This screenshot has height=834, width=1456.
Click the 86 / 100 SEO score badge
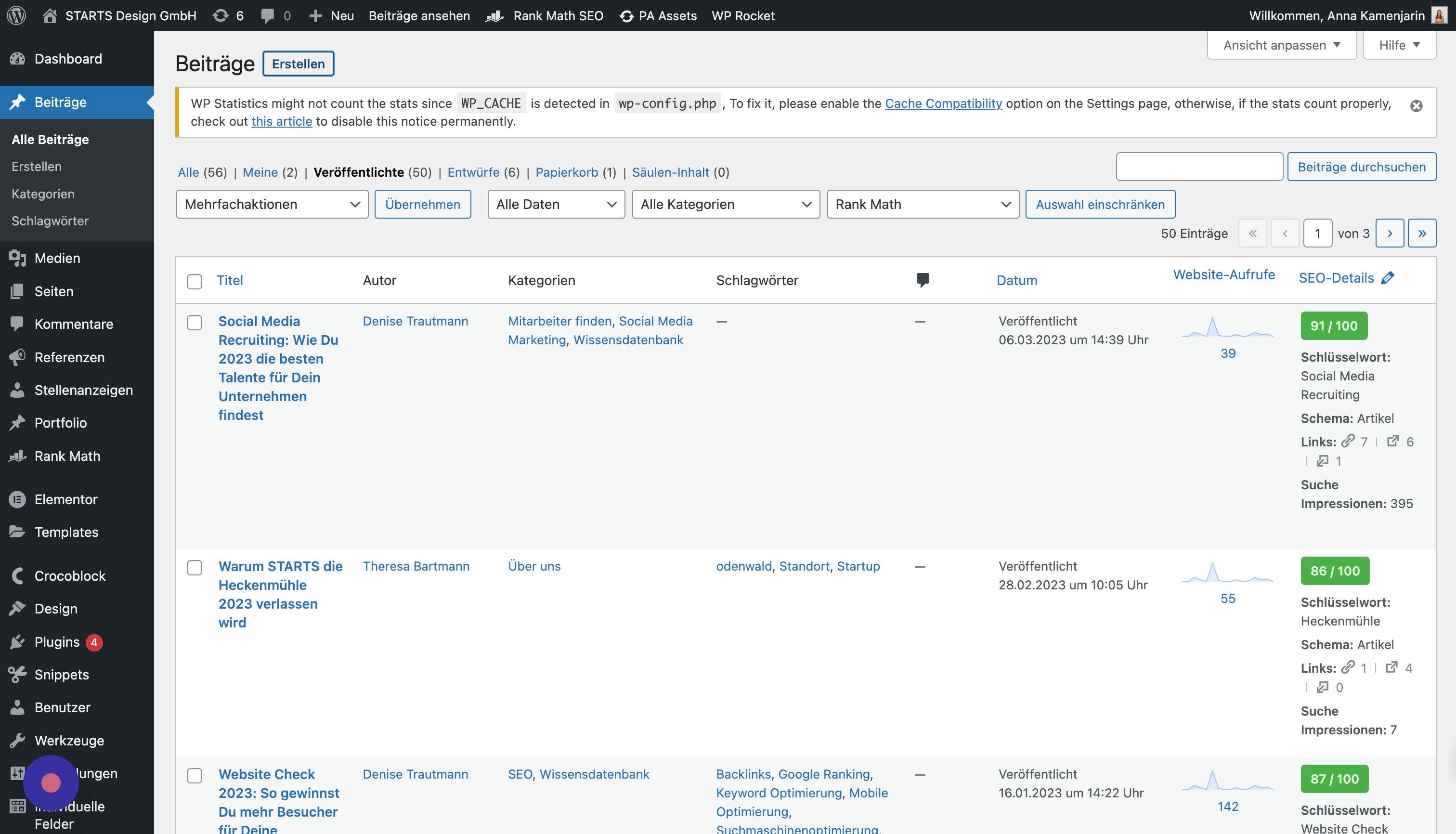click(1335, 571)
